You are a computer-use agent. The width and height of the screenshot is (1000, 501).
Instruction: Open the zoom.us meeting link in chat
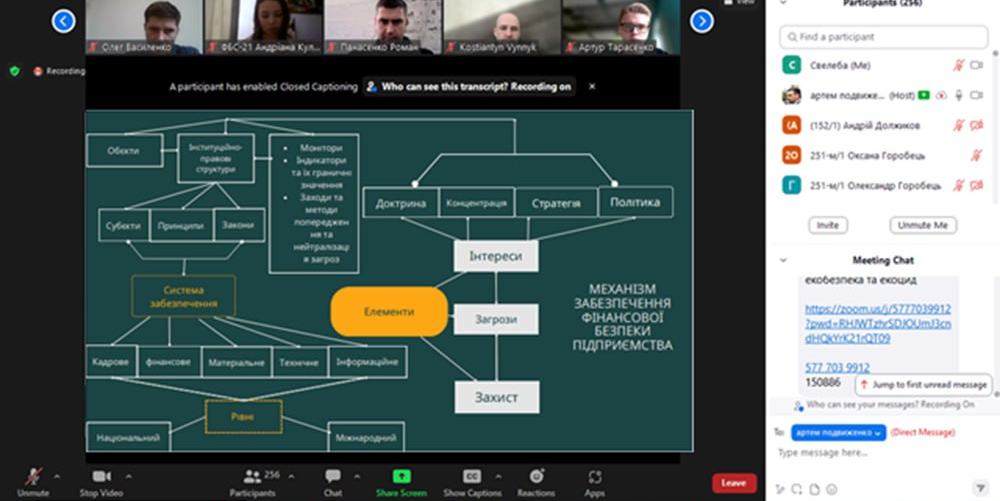878,324
